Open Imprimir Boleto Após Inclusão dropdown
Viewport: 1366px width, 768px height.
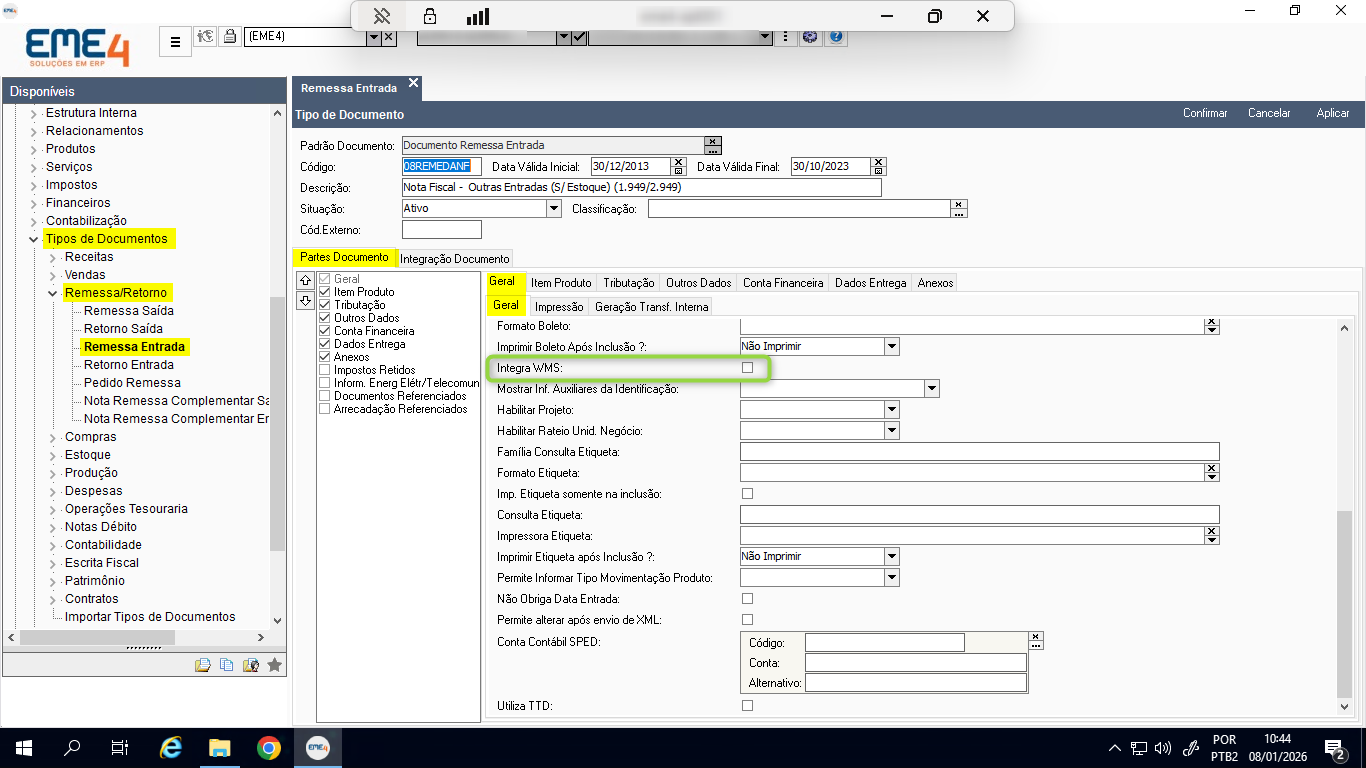(x=892, y=346)
